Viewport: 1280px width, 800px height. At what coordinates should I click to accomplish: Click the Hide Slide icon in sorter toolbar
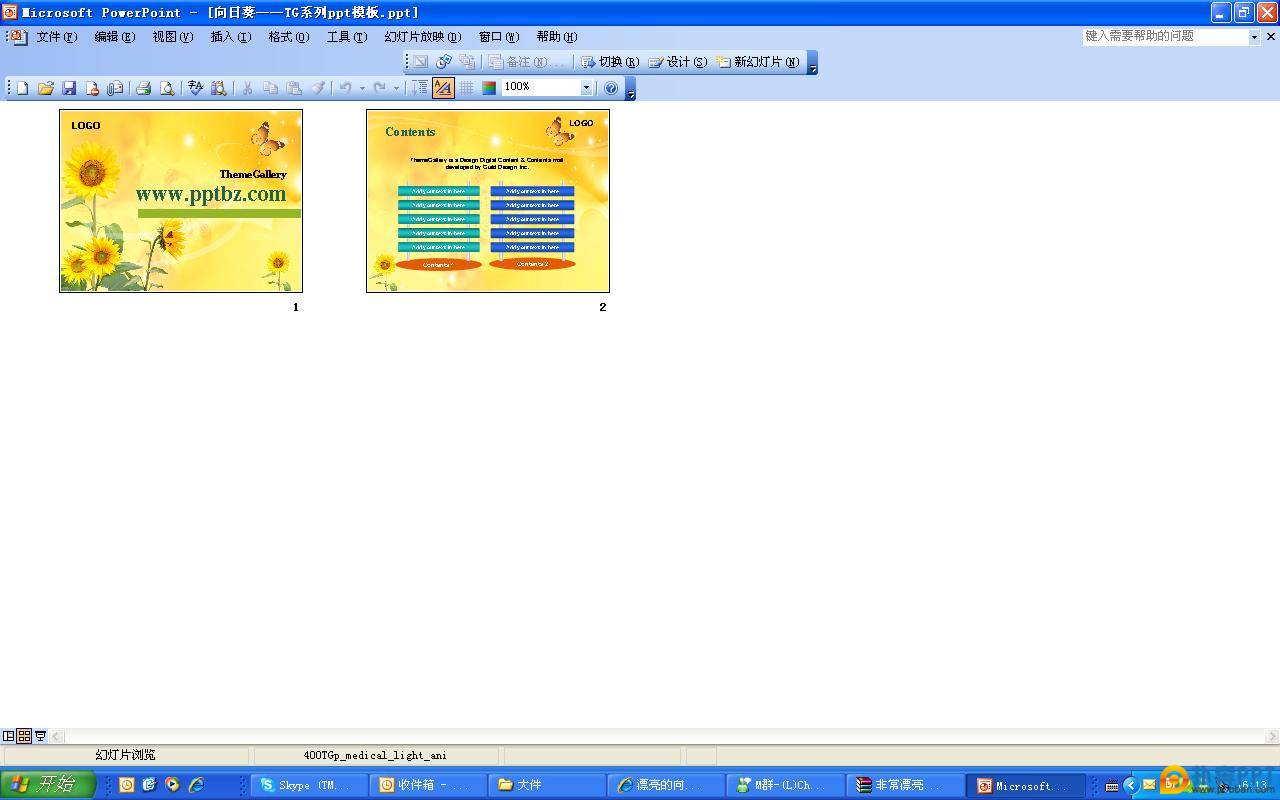421,62
